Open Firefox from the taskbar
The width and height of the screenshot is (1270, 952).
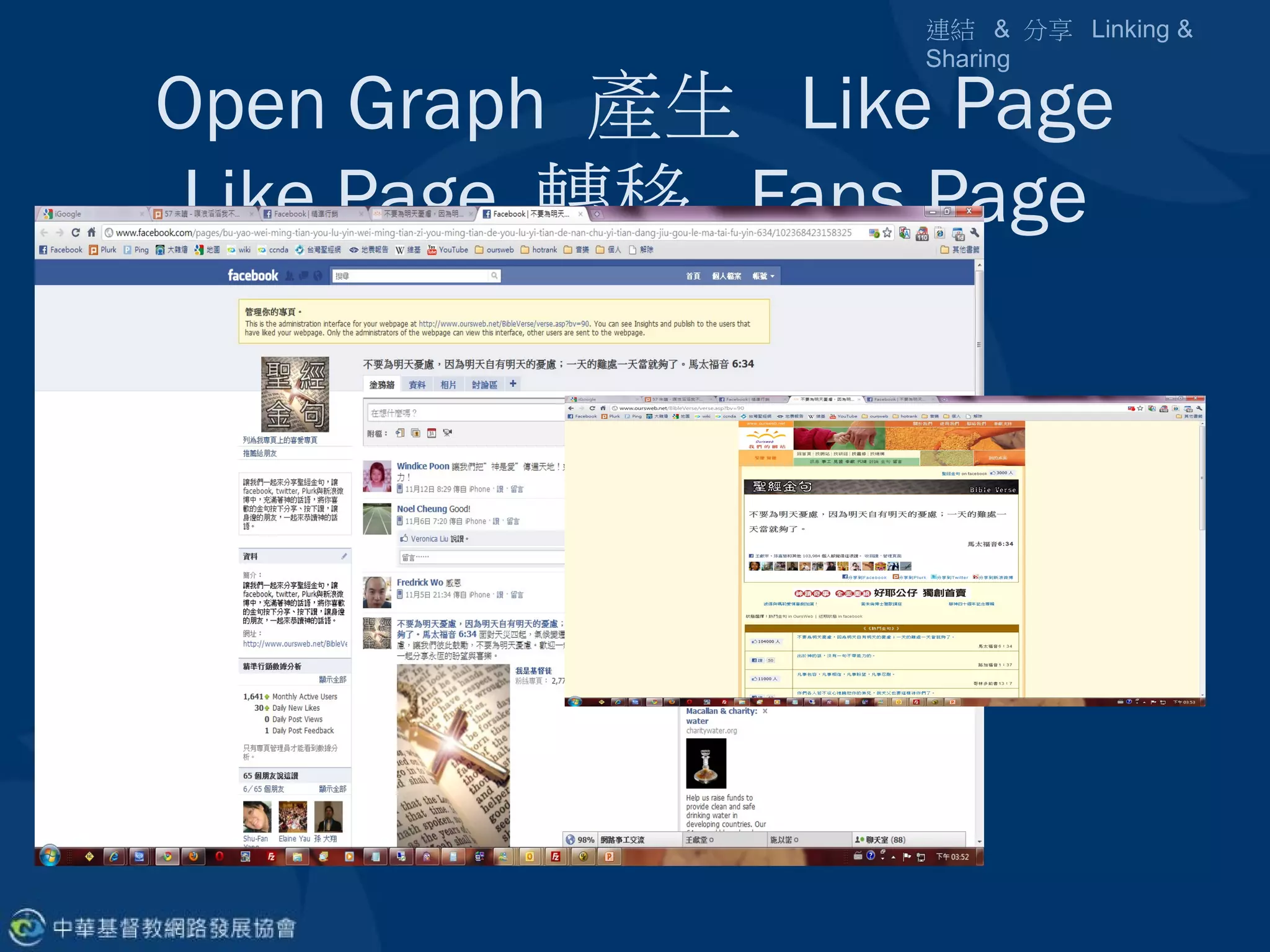(193, 857)
